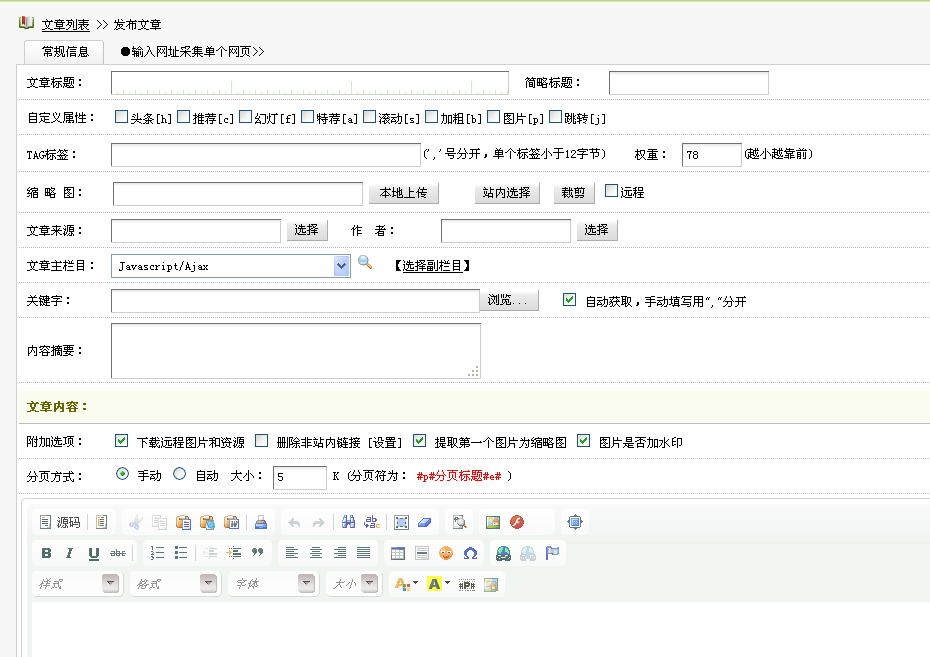Insert special character with Omega icon
The image size is (930, 657).
pyautogui.click(x=470, y=553)
